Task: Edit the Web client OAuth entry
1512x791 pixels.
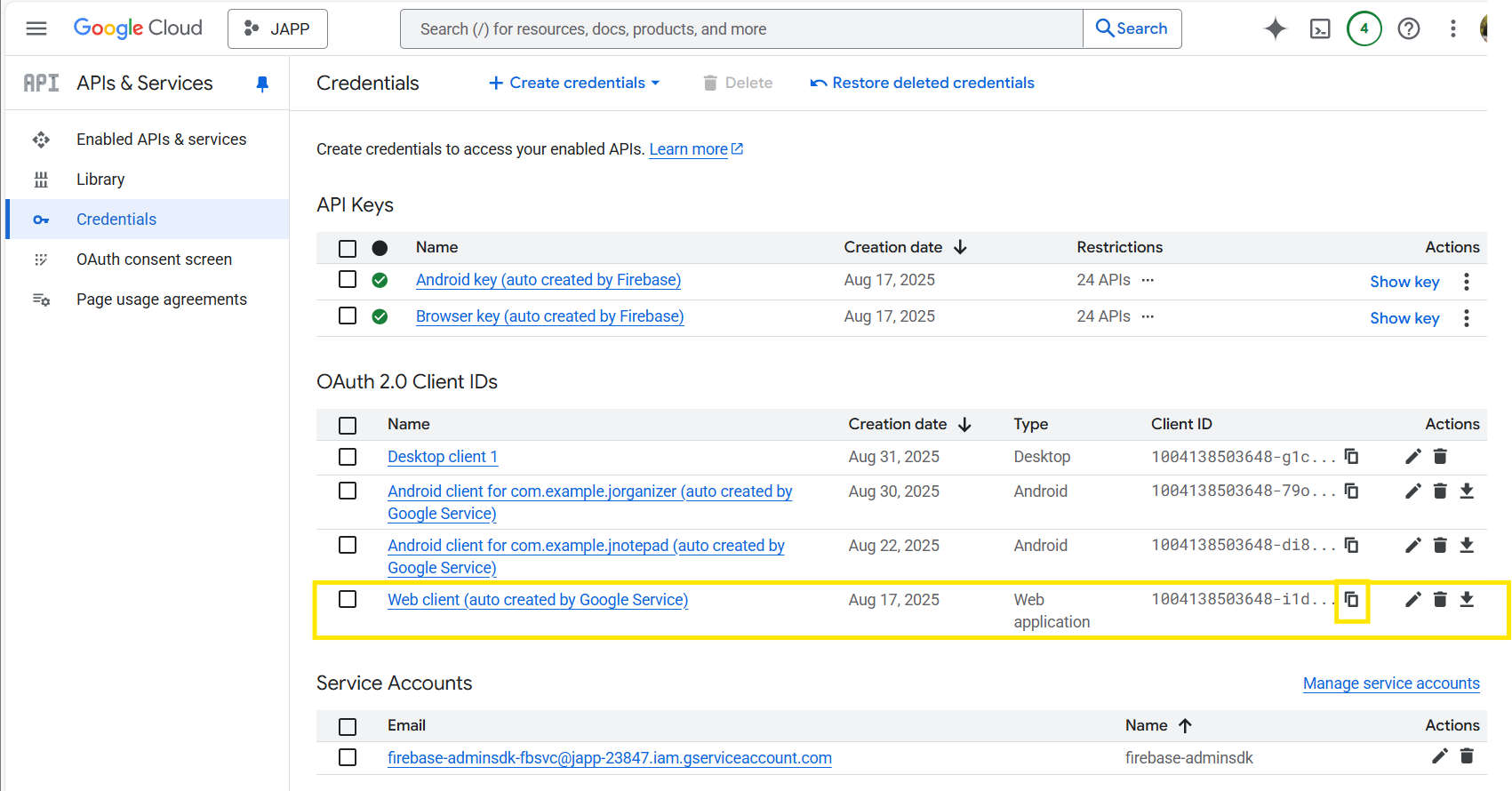Action: [x=1413, y=600]
